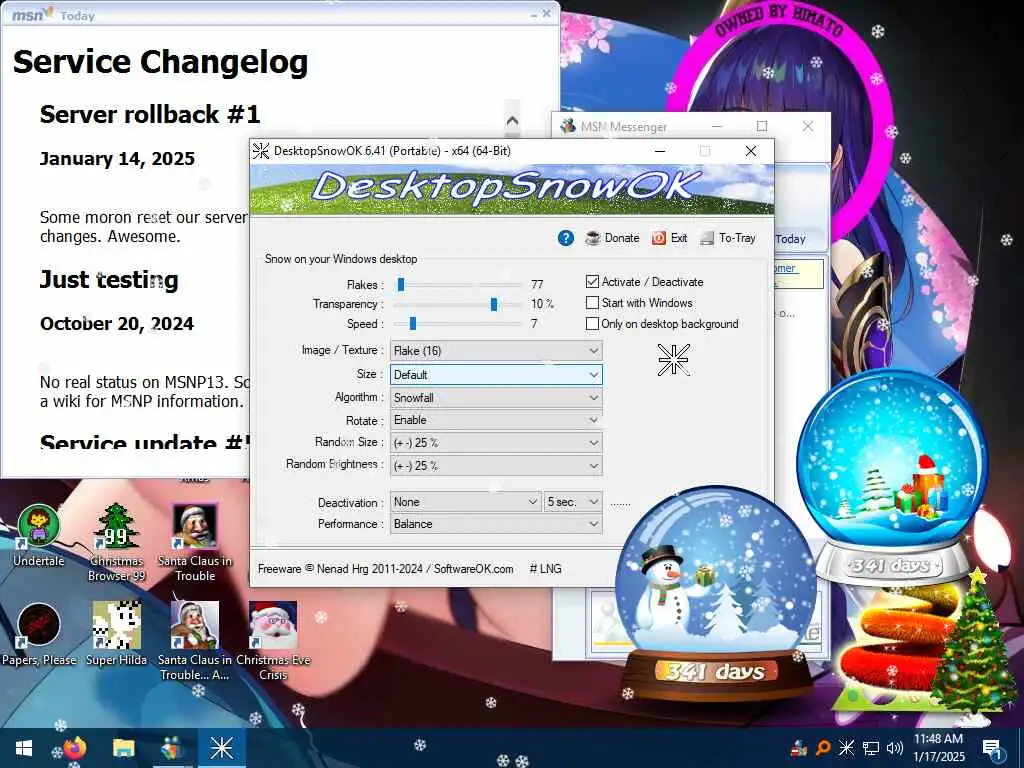Image resolution: width=1024 pixels, height=768 pixels.
Task: Select the Santa Claus in Trouble shortcut
Action: point(195,543)
